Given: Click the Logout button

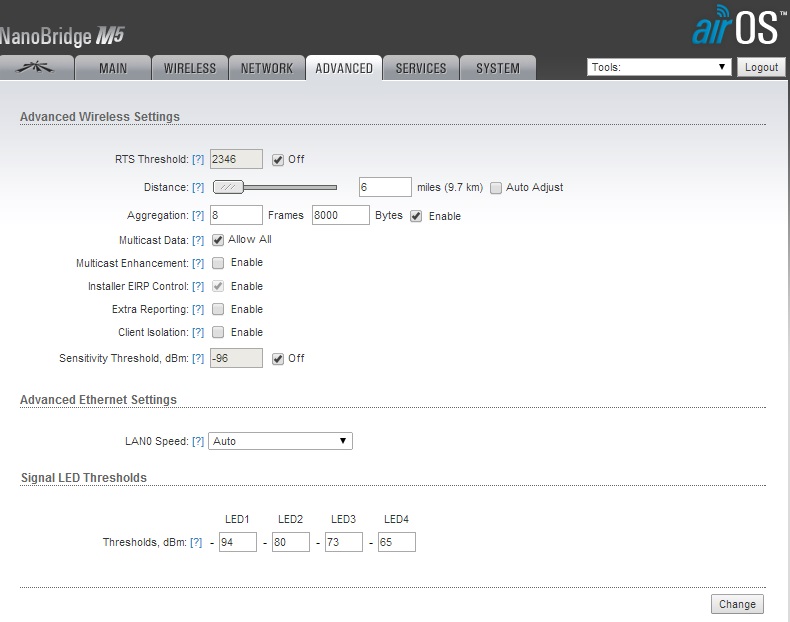Looking at the screenshot, I should pyautogui.click(x=761, y=67).
